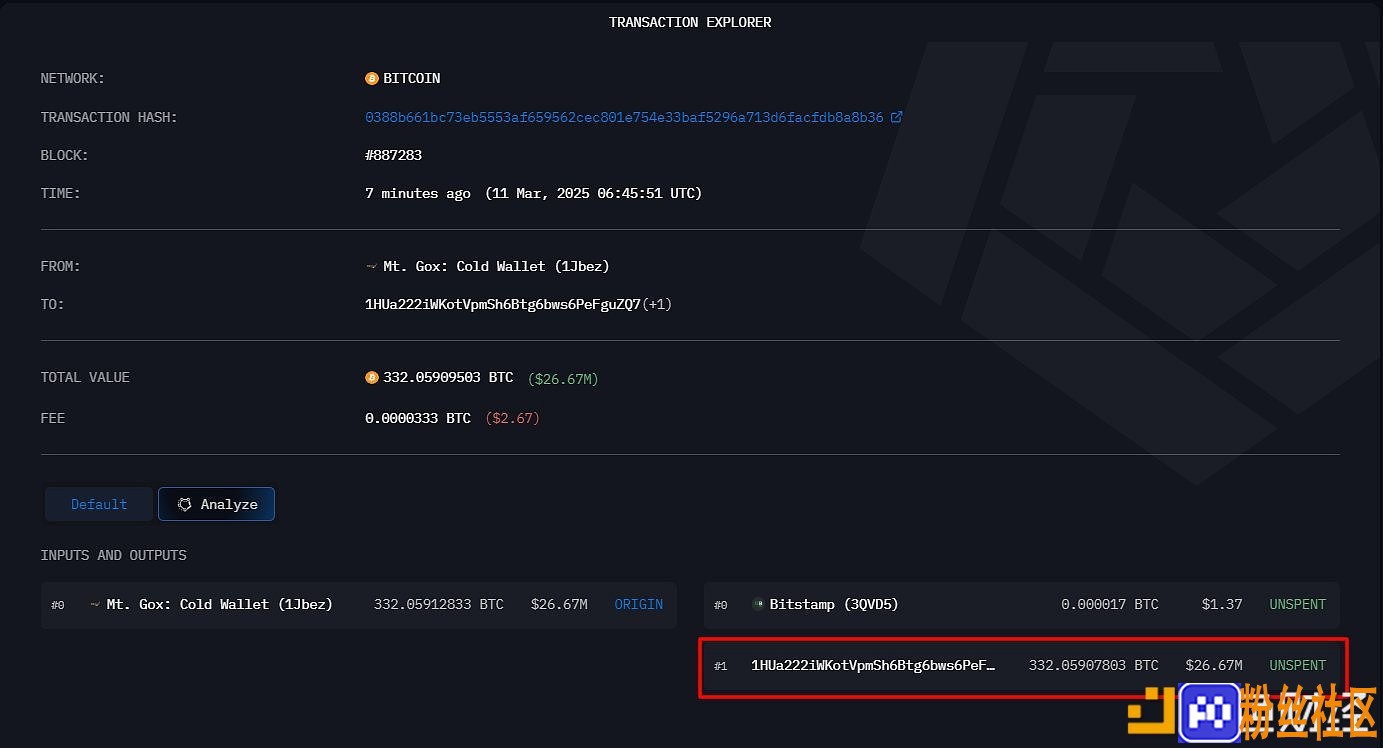Click the $1.37 value on Bitstamp output

[x=1222, y=604]
